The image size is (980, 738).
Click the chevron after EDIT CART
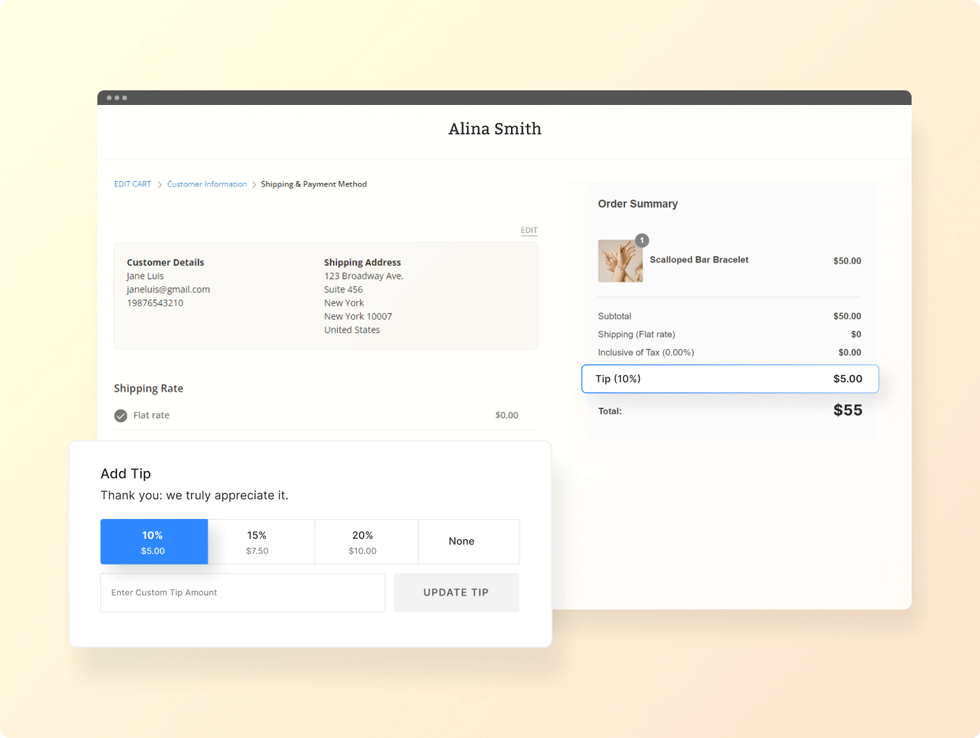click(x=159, y=185)
